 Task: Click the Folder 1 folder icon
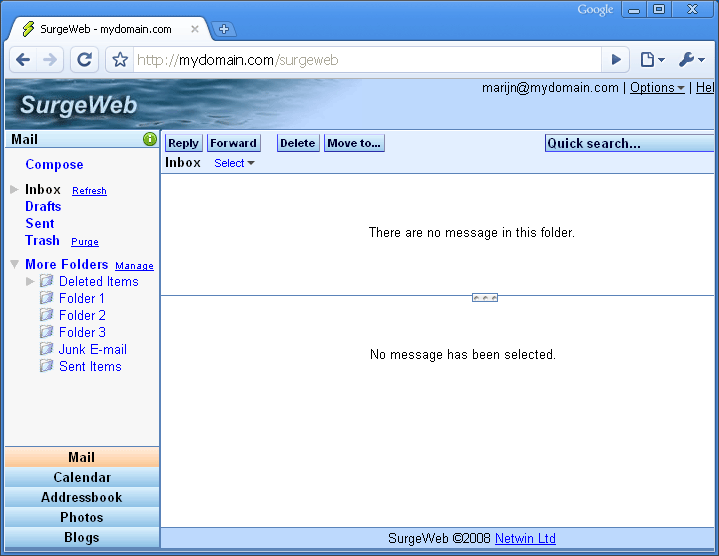pos(46,298)
